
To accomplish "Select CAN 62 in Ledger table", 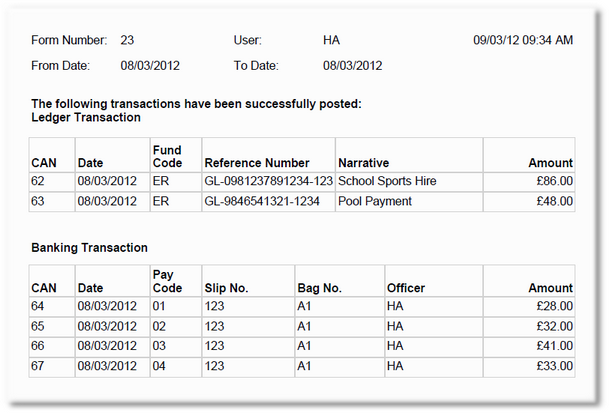I will (x=39, y=181).
